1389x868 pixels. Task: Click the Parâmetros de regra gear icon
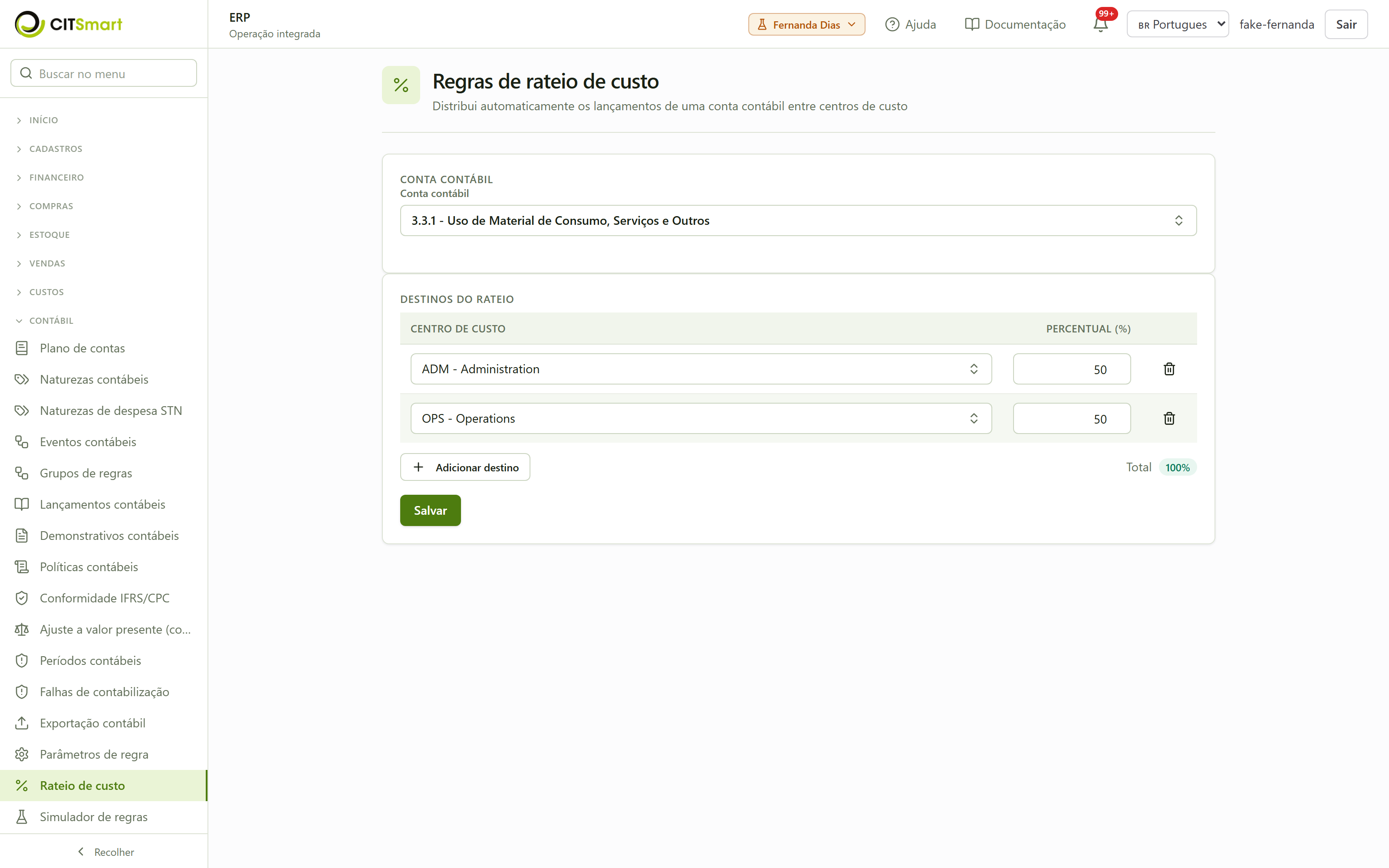22,754
